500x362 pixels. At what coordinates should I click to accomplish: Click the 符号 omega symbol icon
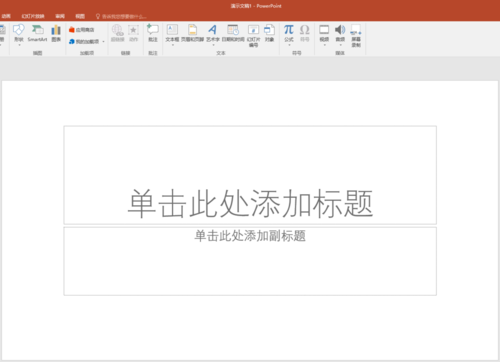click(x=305, y=33)
